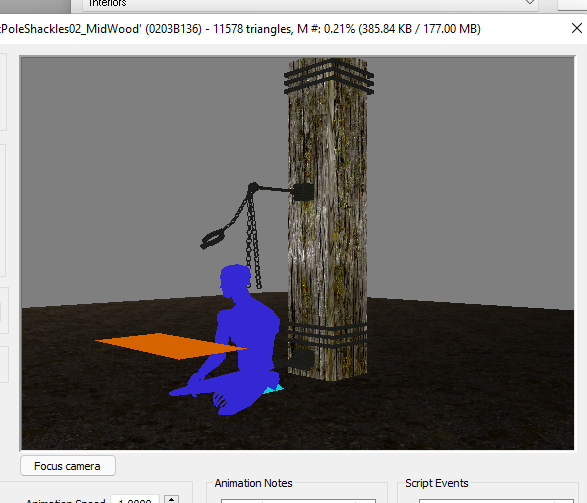This screenshot has height=503, width=587.
Task: Click the Animation Notes group label
Action: [x=253, y=483]
